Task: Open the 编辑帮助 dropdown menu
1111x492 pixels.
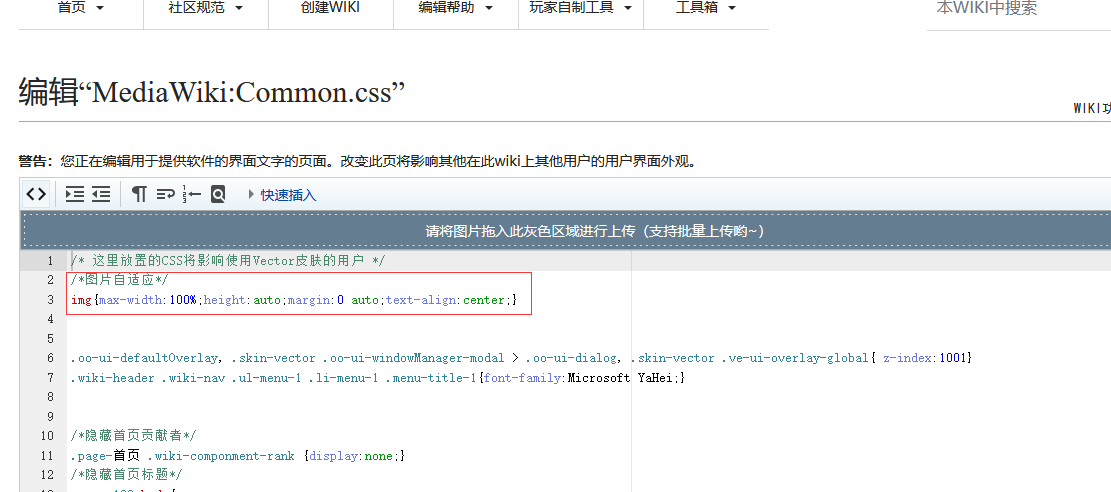Action: (455, 8)
